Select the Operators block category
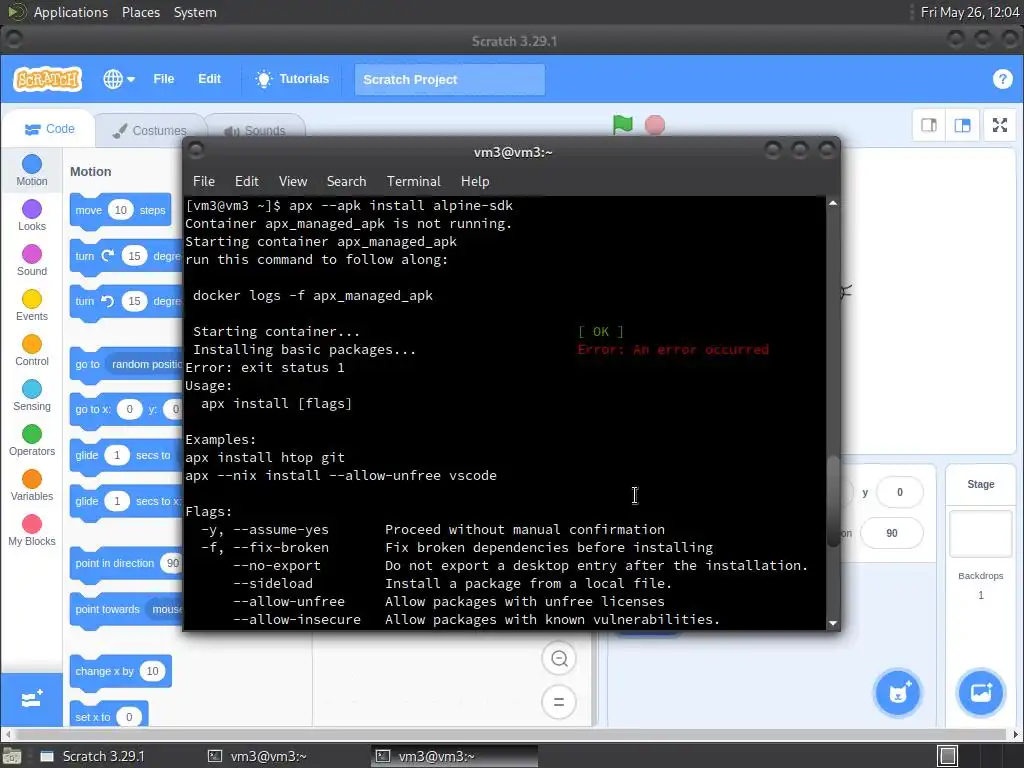 tap(31, 441)
